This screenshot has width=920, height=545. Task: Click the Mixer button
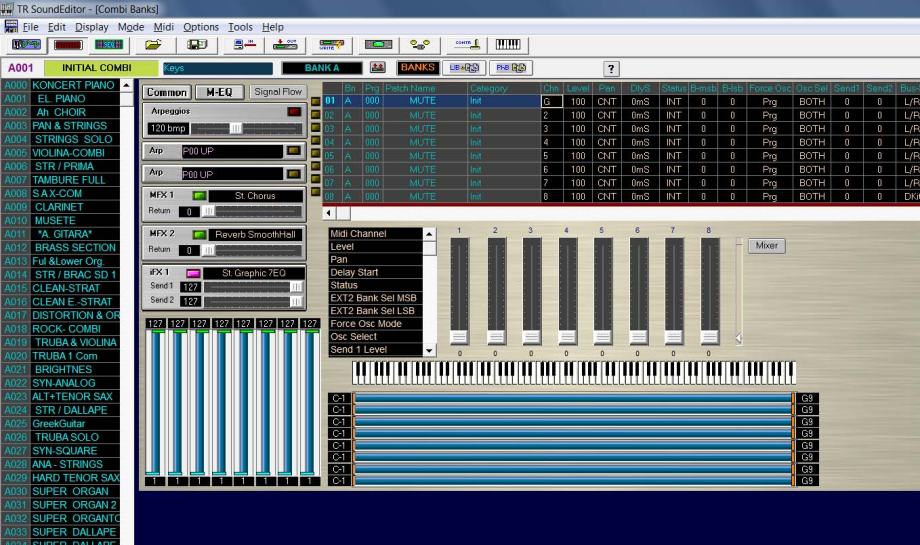766,245
